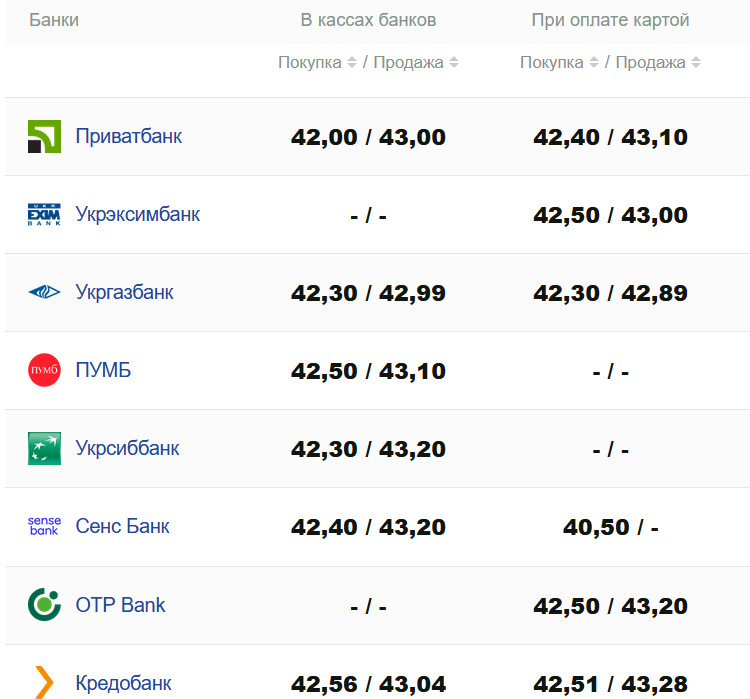Screen dimensions: 750x699
Task: Open the Кредобанк bank link
Action: [x=123, y=684]
